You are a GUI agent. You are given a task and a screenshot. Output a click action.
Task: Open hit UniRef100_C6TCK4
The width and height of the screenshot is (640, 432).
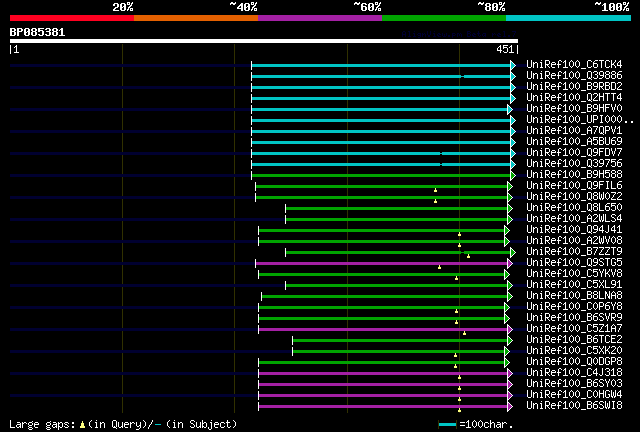point(574,65)
